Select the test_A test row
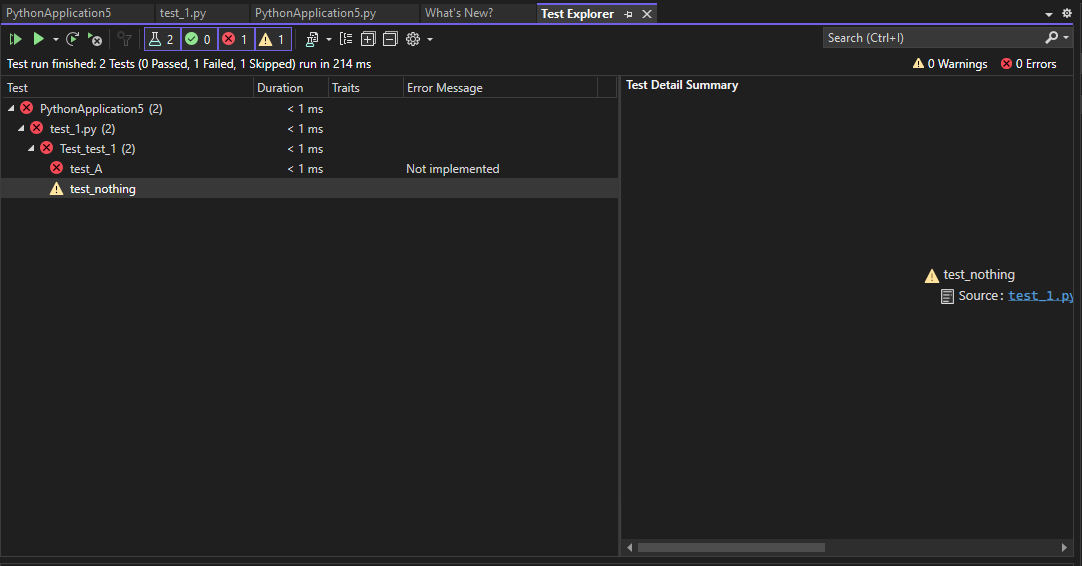Image resolution: width=1082 pixels, height=566 pixels. 309,168
